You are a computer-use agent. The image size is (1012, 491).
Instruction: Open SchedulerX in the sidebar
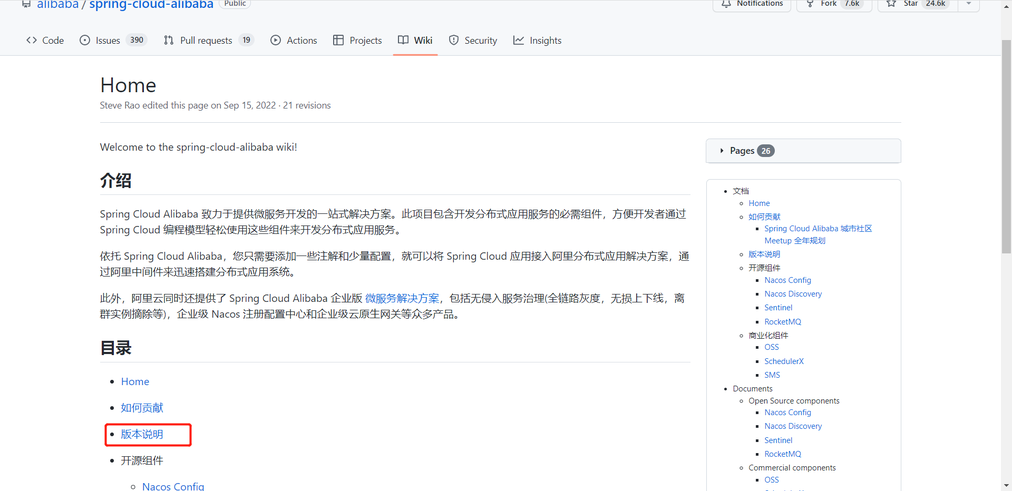pyautogui.click(x=784, y=361)
